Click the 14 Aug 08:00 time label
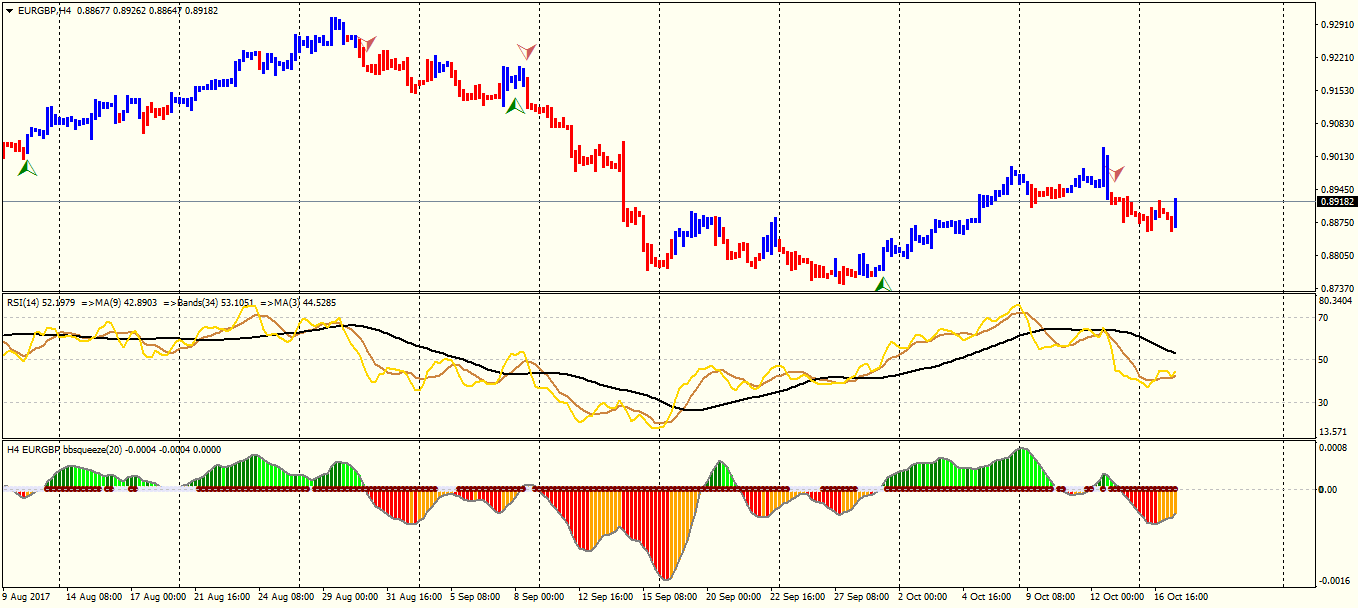This screenshot has height=608, width=1358. 94,597
